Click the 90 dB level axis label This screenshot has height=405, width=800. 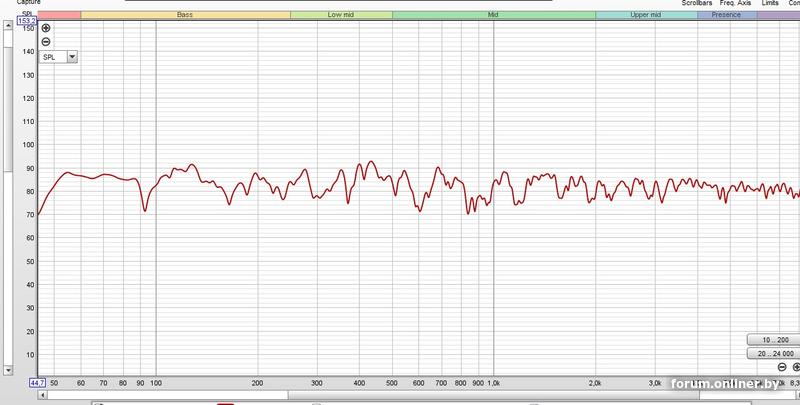(30, 168)
